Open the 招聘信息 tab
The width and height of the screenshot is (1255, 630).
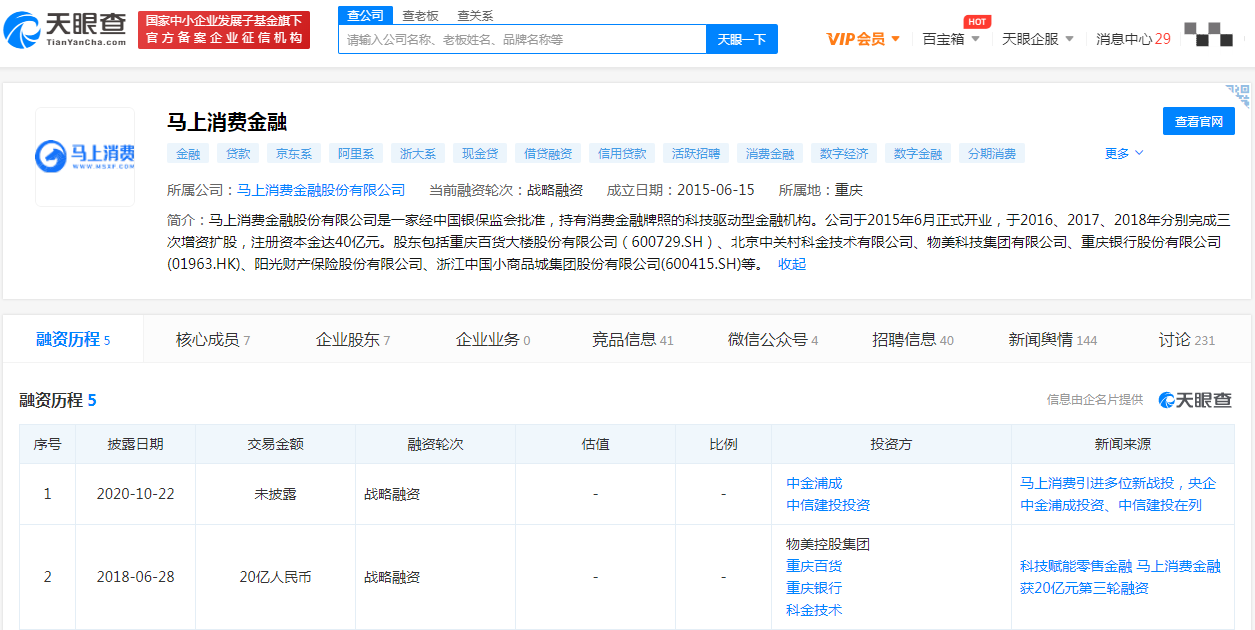913,340
